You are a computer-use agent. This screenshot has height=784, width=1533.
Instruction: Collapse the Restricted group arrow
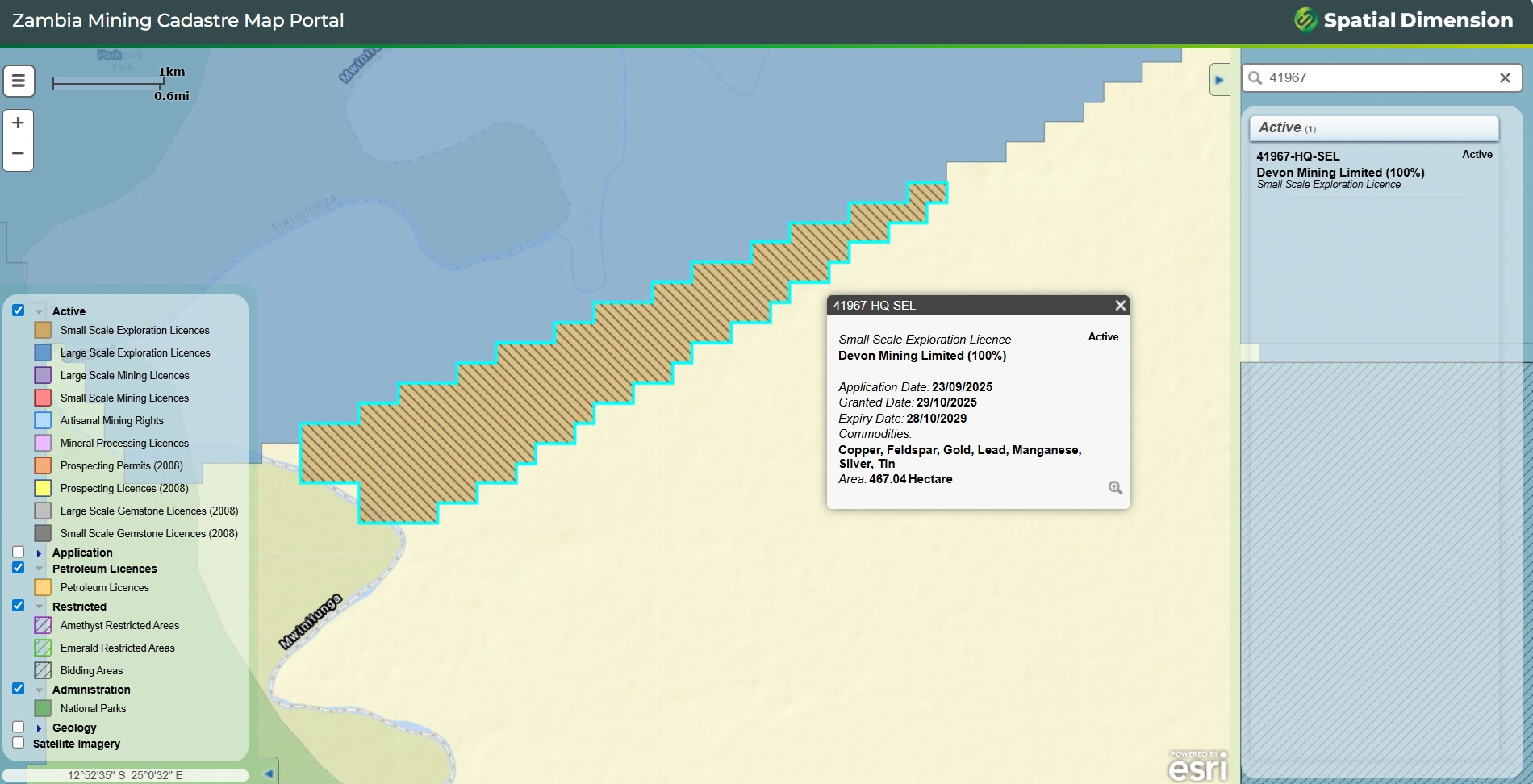[39, 607]
